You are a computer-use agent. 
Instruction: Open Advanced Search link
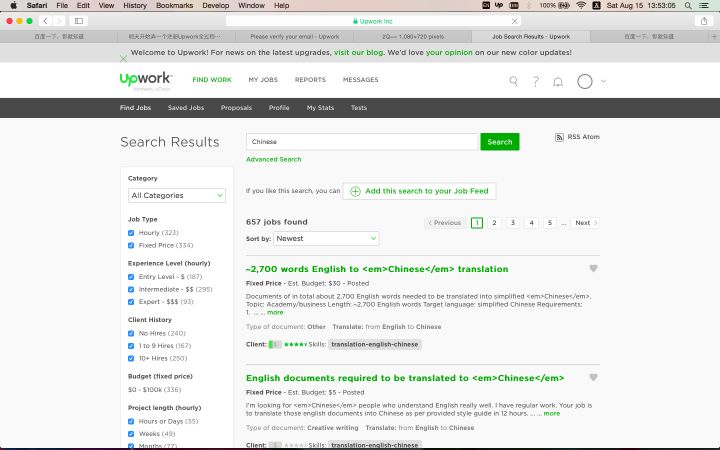point(274,159)
